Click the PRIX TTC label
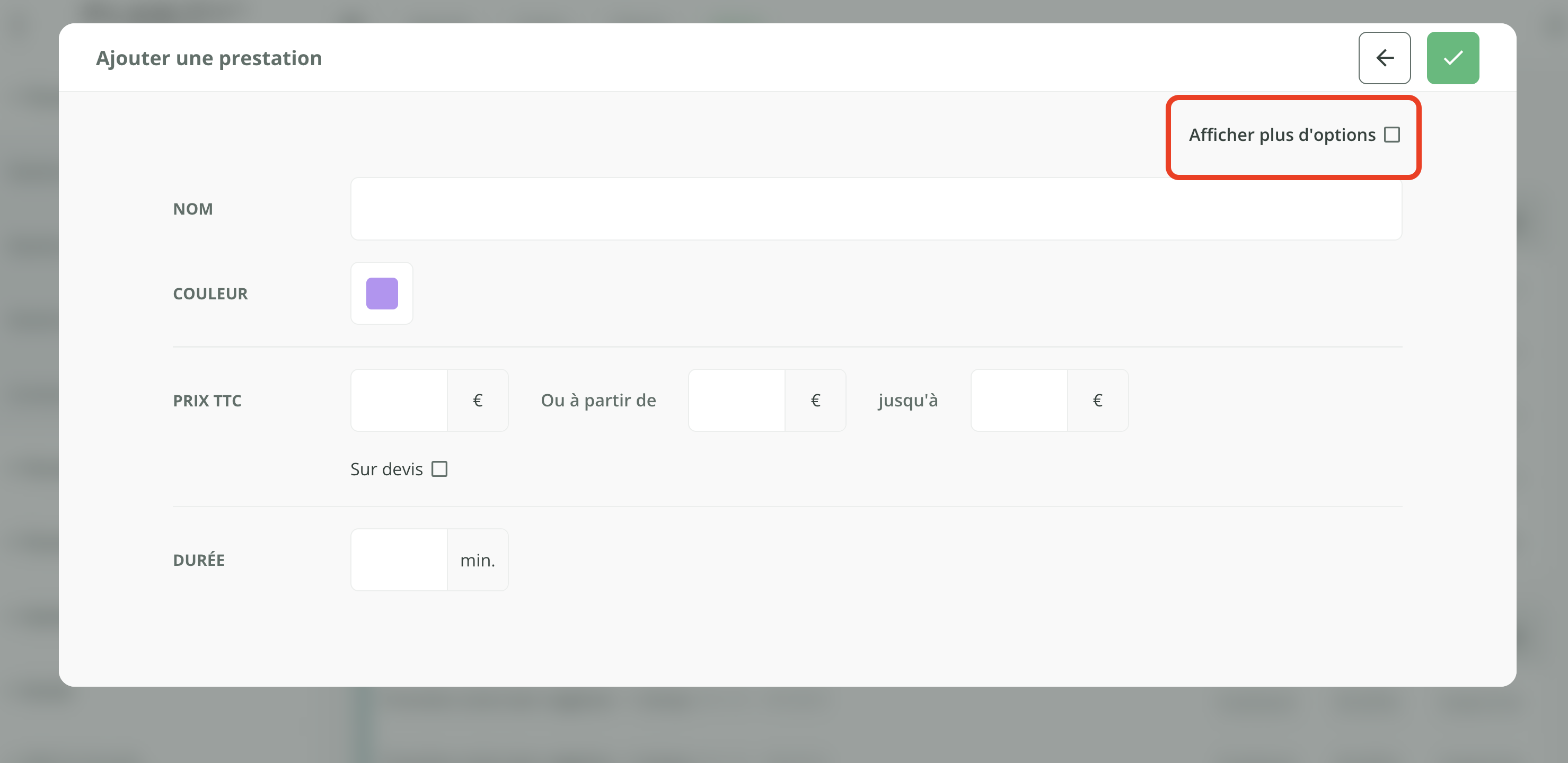The width and height of the screenshot is (1568, 763). [x=207, y=401]
